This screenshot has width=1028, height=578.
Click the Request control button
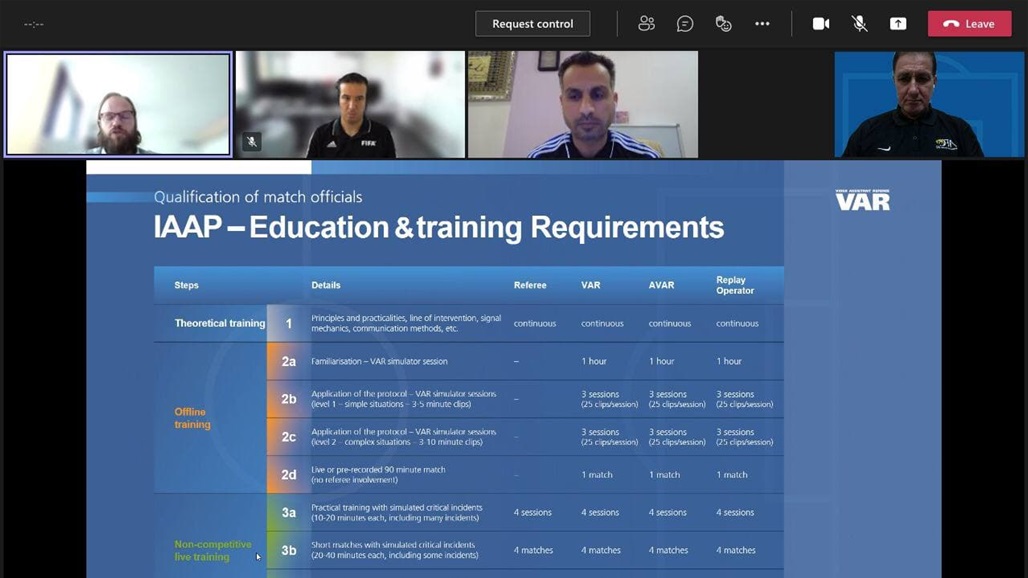pos(532,24)
